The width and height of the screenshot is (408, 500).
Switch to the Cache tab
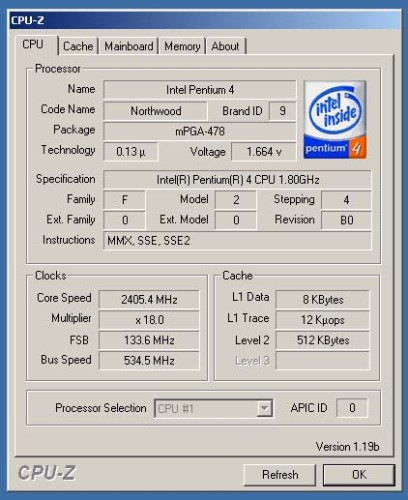(78, 46)
